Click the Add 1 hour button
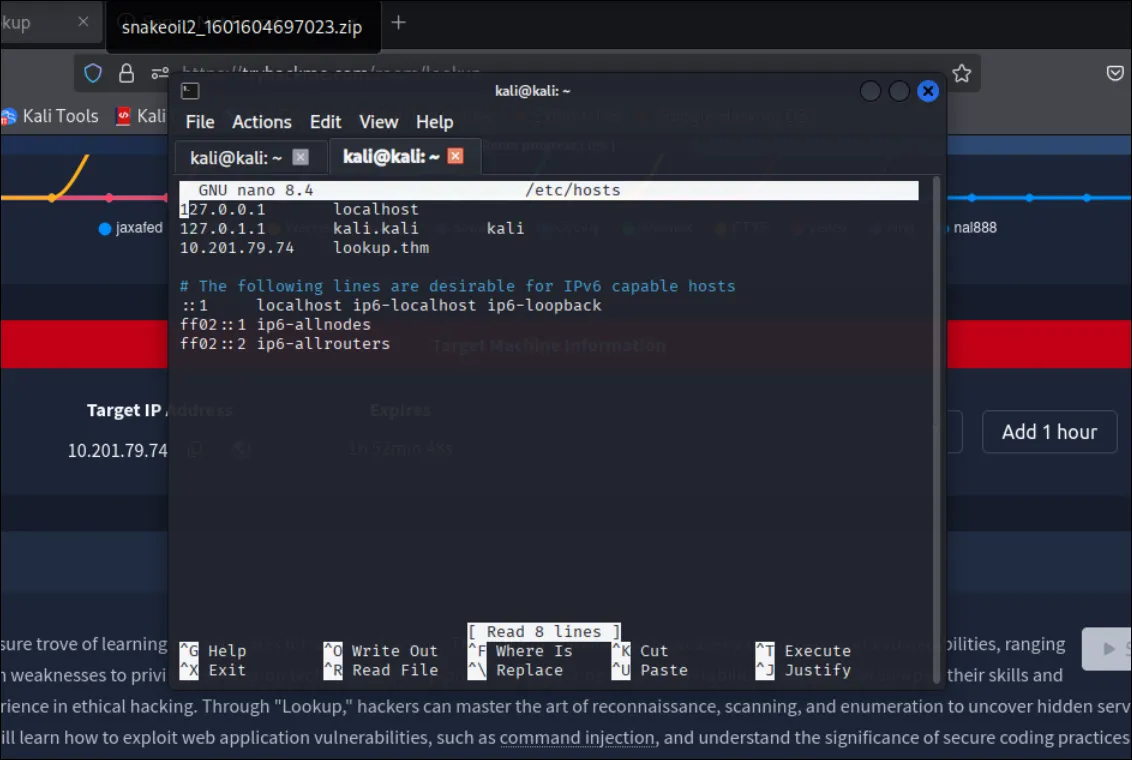 [1049, 432]
